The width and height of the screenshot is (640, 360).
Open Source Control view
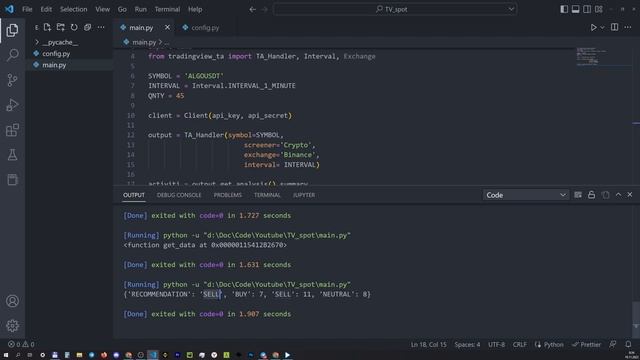point(12,80)
